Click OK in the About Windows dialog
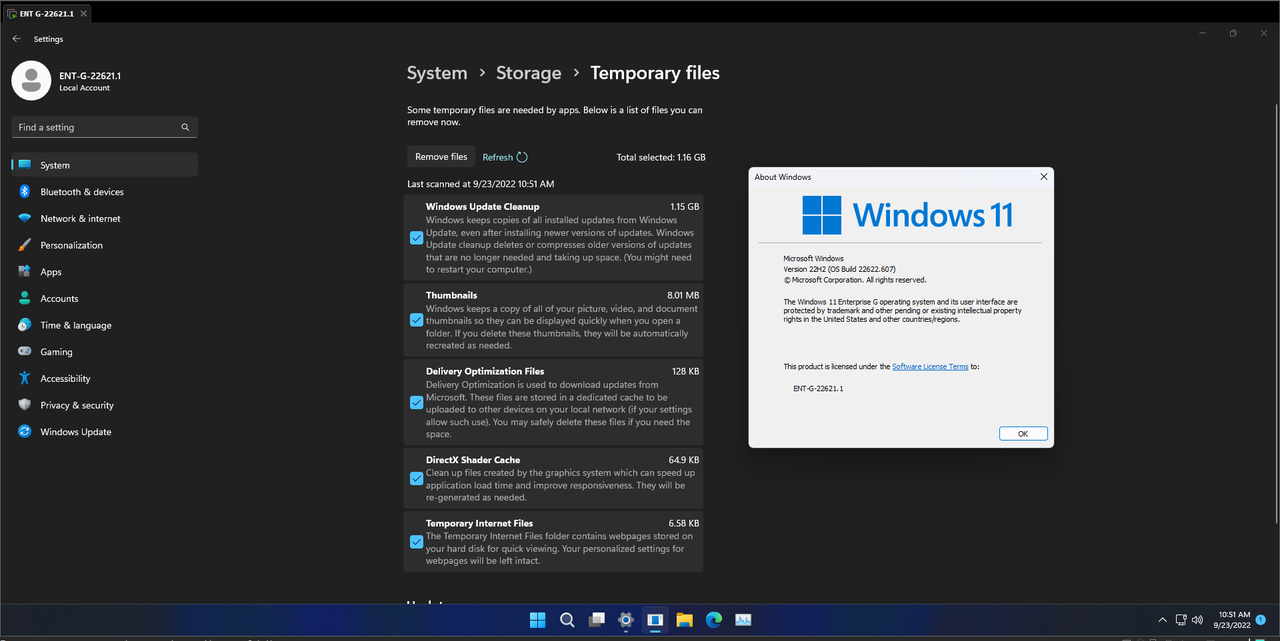 click(1023, 434)
